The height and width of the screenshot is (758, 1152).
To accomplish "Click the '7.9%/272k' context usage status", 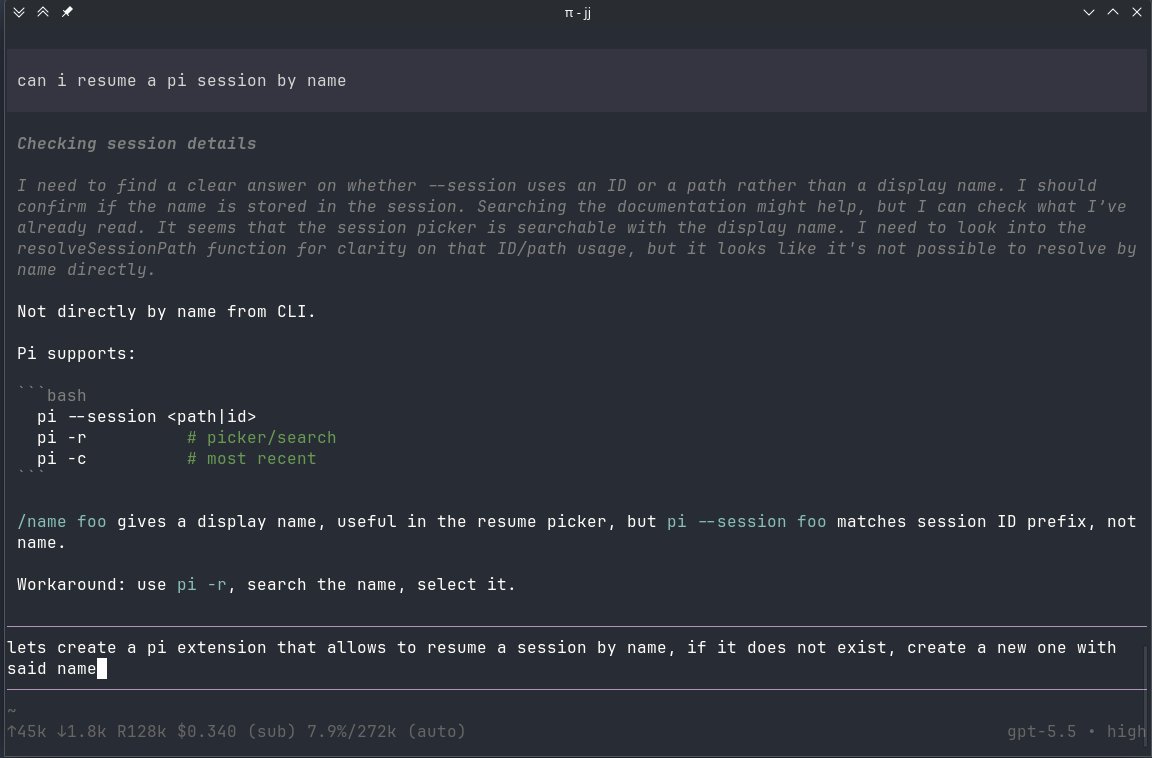I will pos(351,732).
